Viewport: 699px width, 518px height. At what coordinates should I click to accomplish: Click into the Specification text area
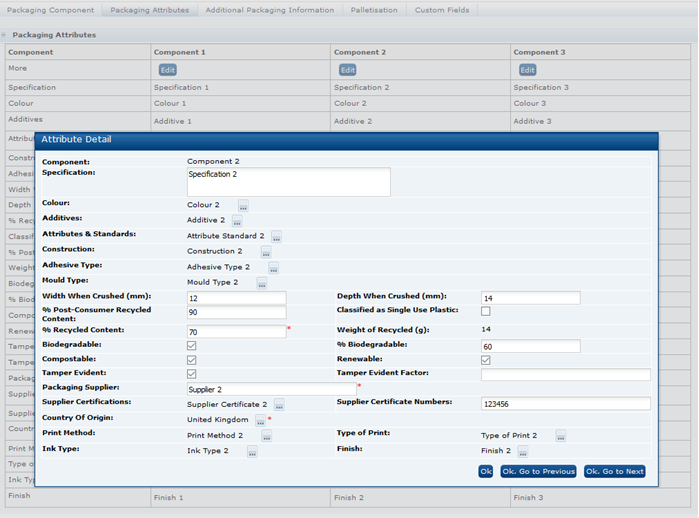[288, 182]
